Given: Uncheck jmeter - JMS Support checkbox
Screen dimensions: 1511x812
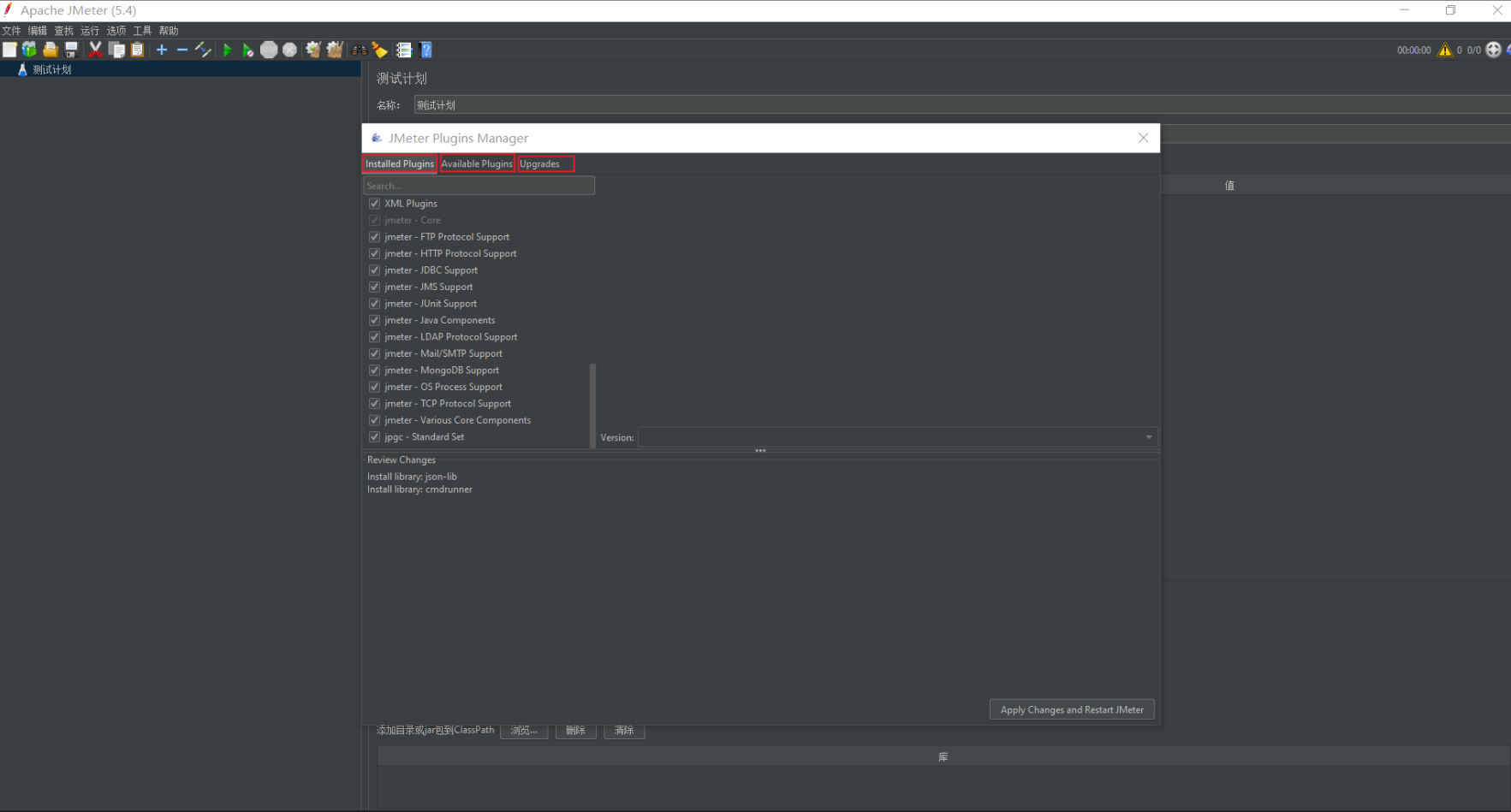Looking at the screenshot, I should (x=374, y=287).
